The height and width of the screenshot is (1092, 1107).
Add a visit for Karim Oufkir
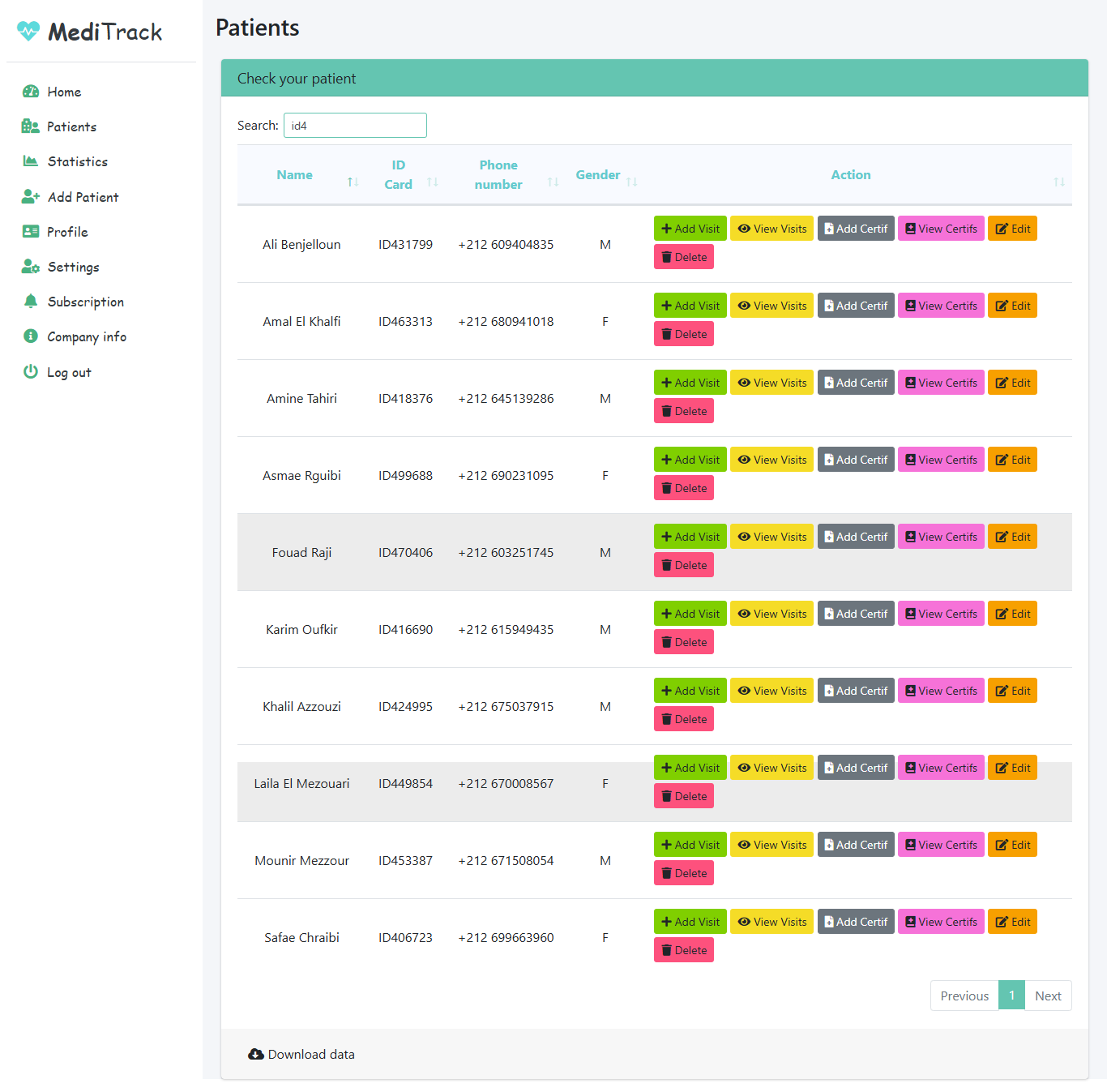click(690, 614)
